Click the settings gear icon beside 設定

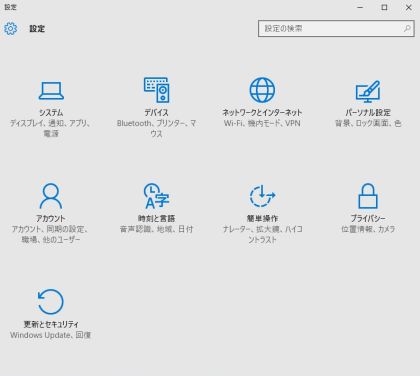(x=10, y=29)
